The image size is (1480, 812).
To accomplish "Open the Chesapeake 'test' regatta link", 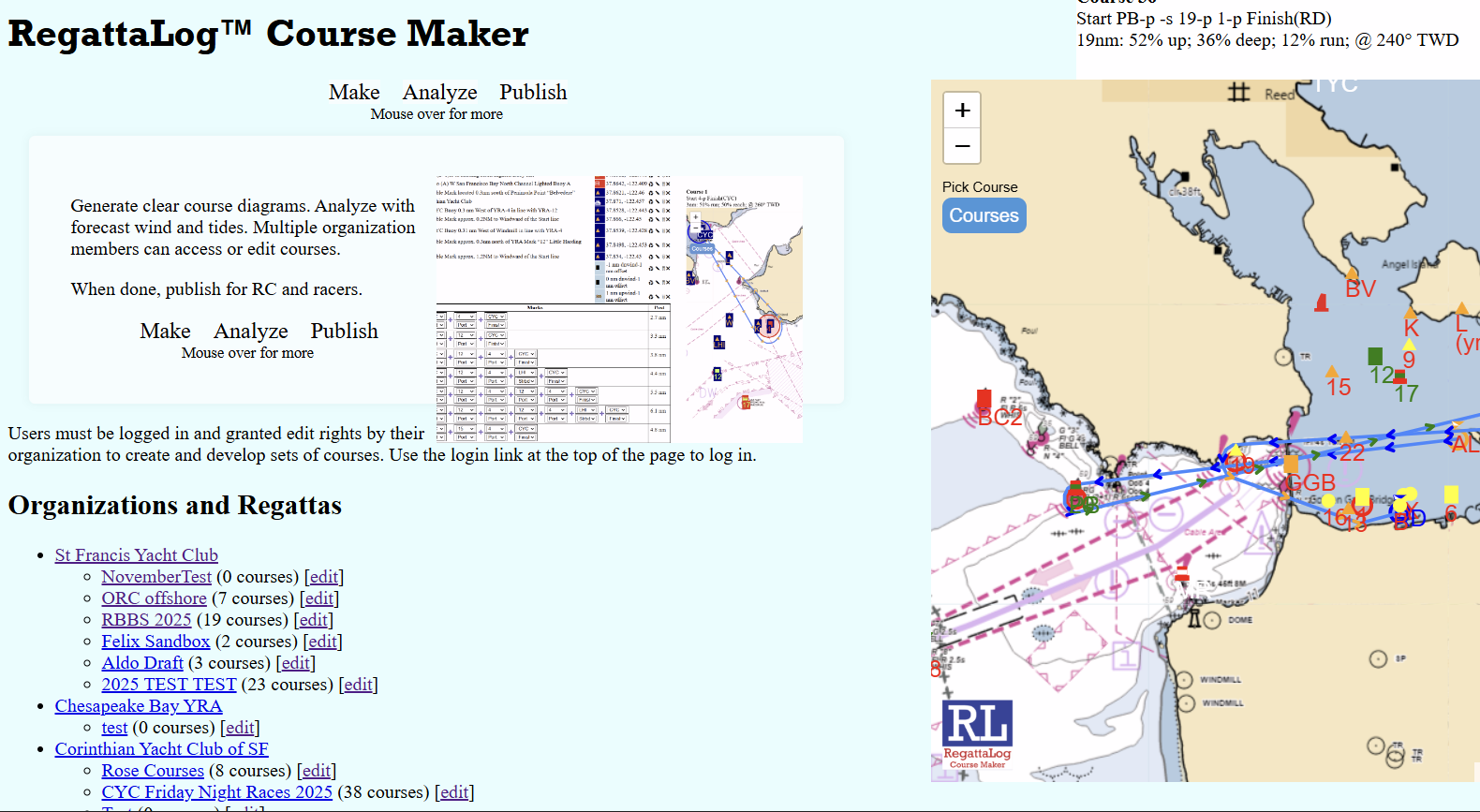I will point(115,728).
